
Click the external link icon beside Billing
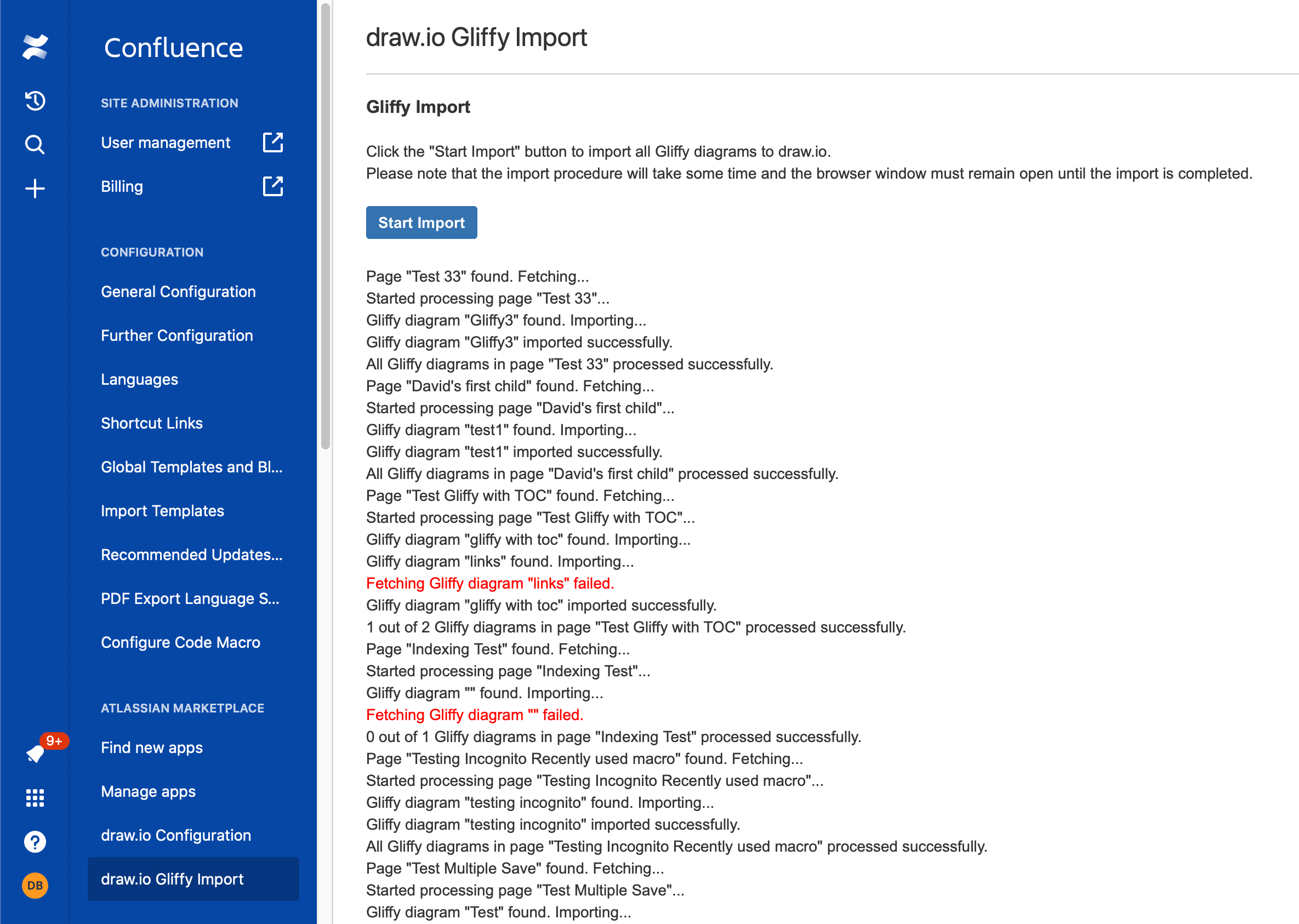[272, 186]
